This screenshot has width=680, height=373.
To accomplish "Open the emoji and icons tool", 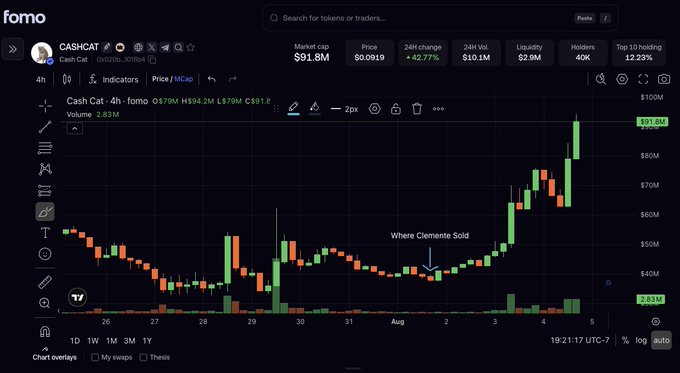I will (x=45, y=254).
